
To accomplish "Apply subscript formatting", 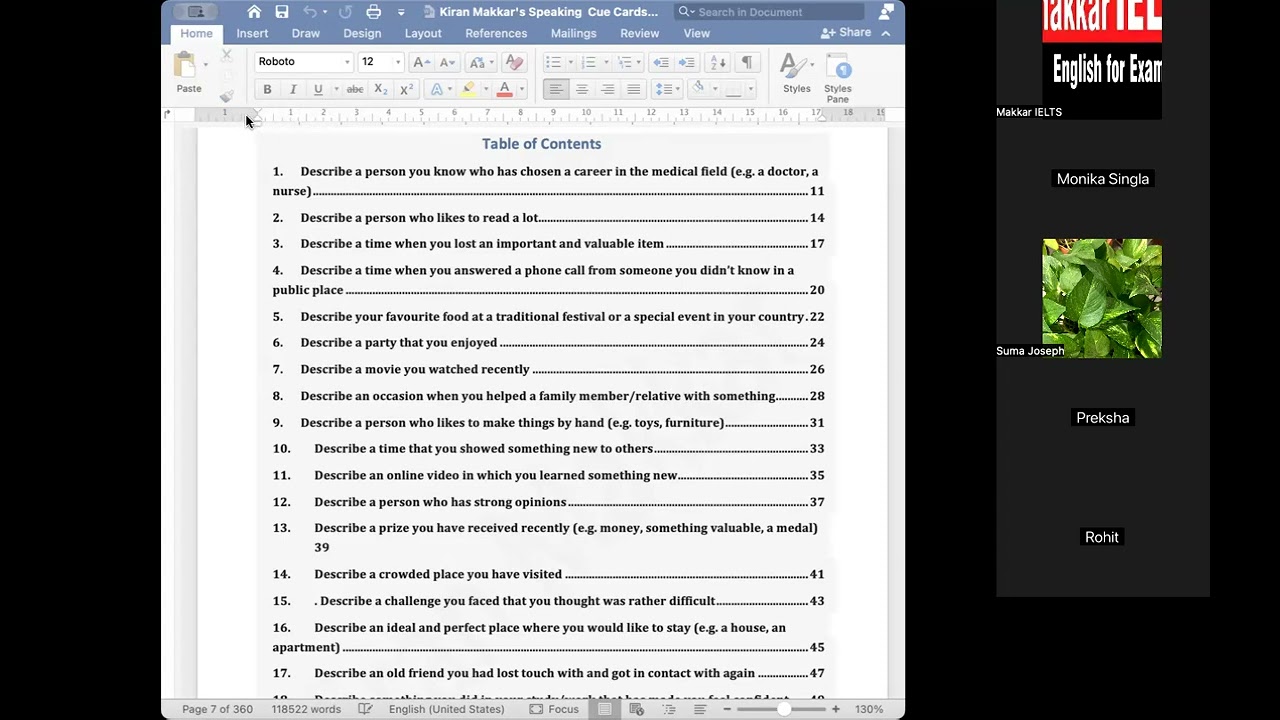I will [381, 90].
